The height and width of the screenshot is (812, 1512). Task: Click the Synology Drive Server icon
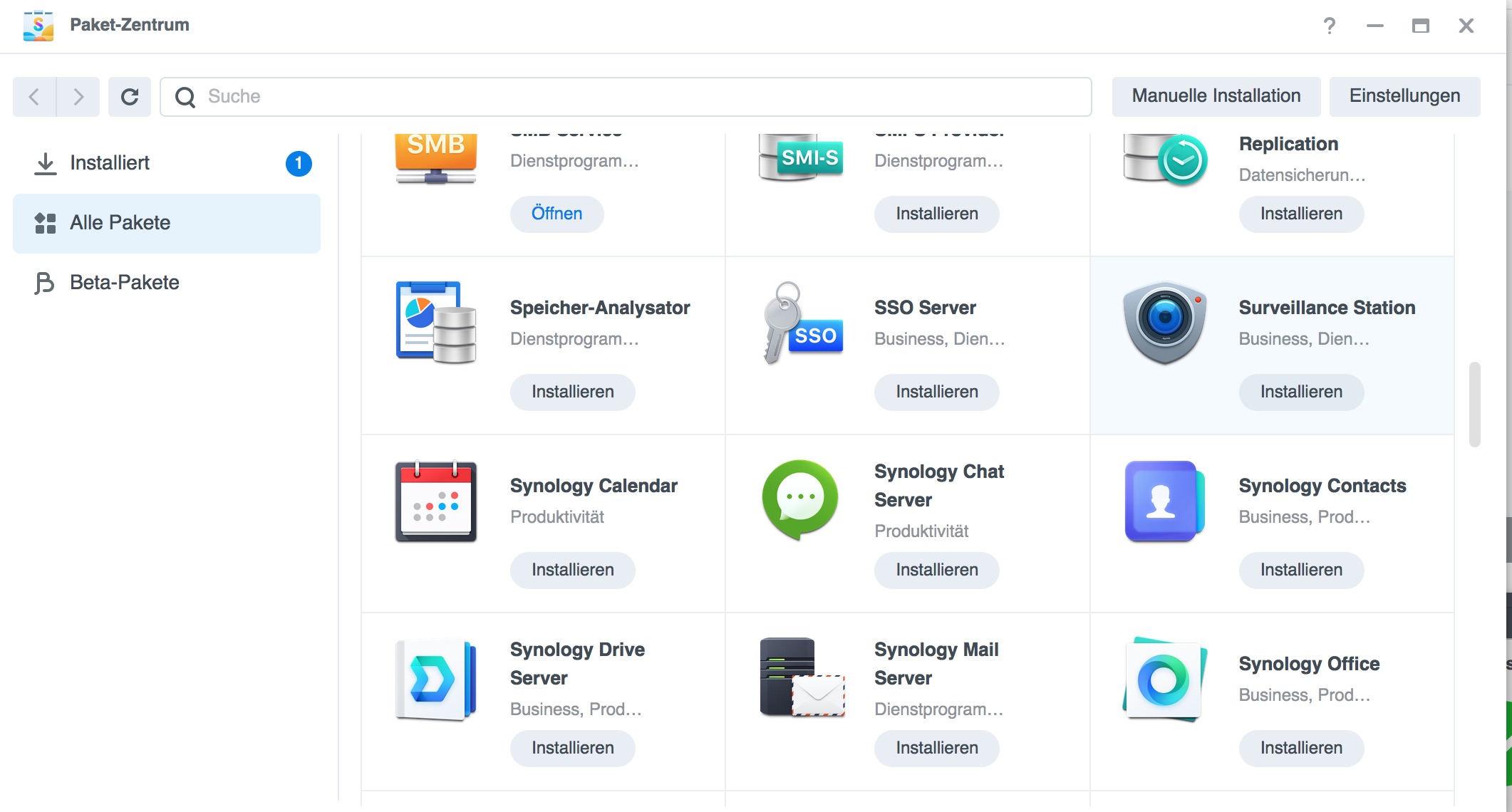436,680
